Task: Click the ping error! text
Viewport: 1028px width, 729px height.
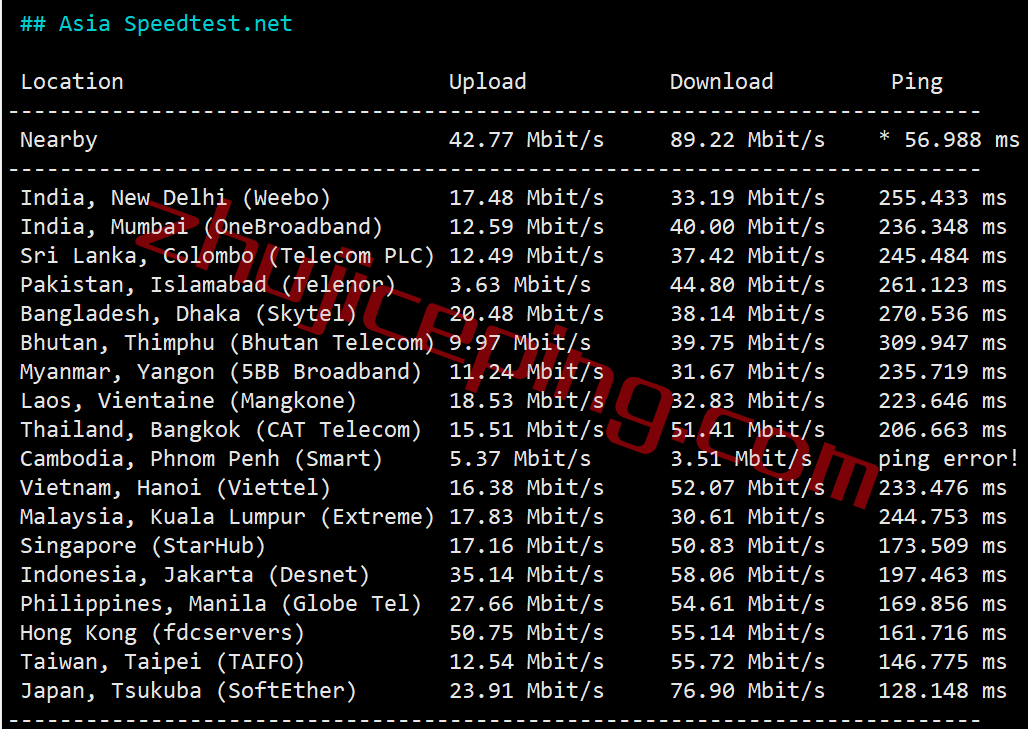Action: (x=949, y=459)
